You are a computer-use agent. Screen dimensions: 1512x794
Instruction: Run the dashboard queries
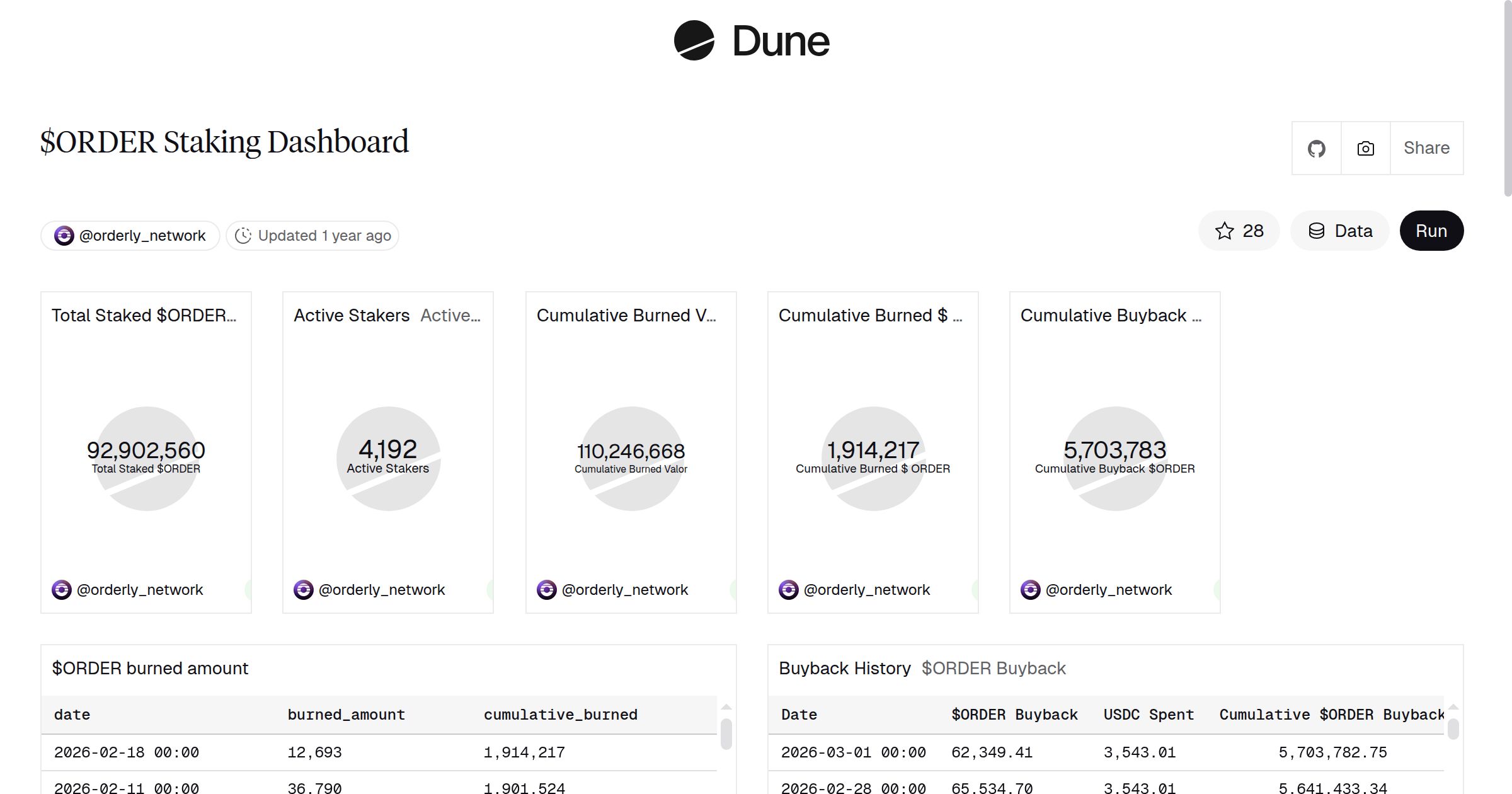click(x=1431, y=231)
